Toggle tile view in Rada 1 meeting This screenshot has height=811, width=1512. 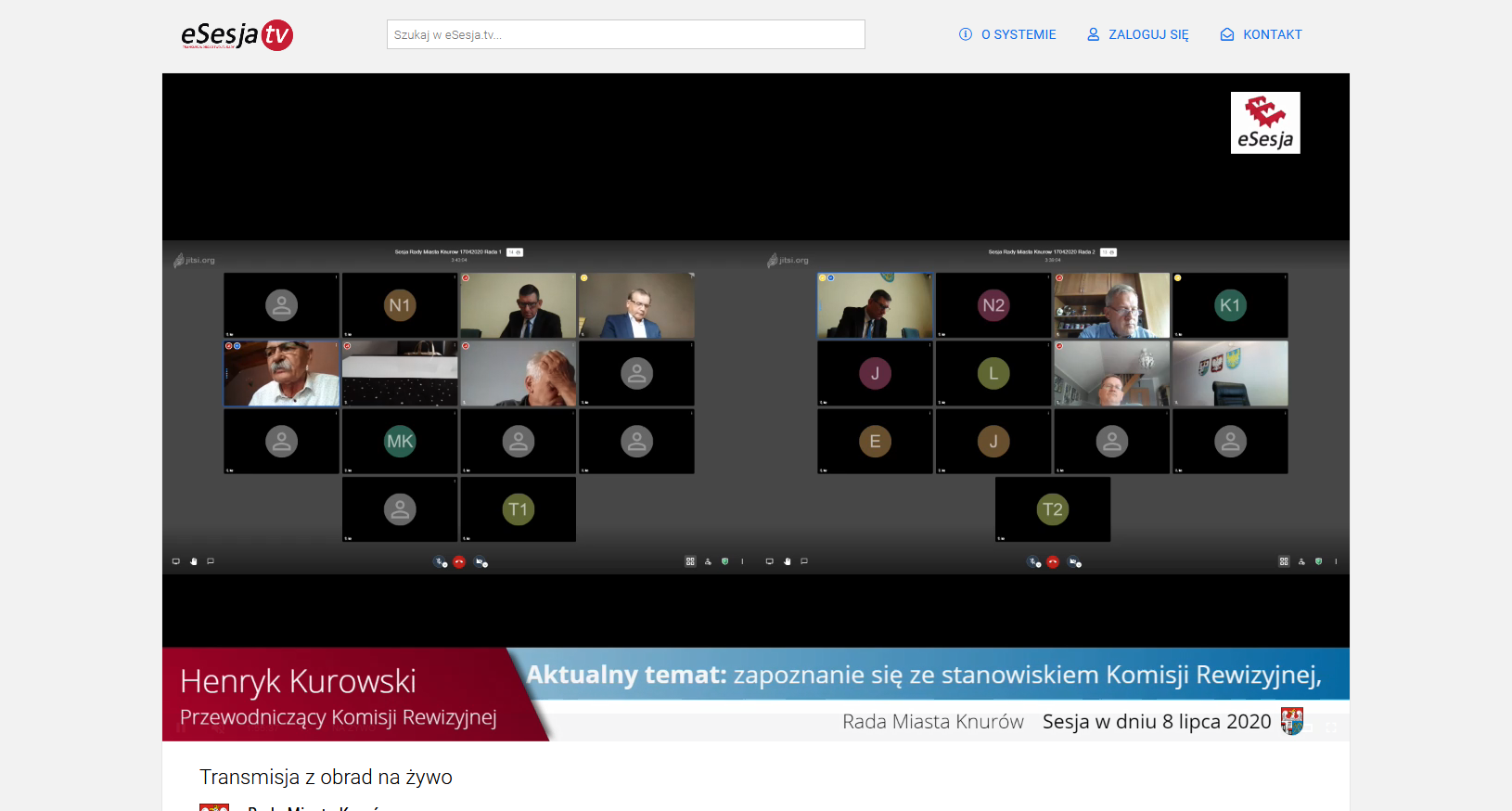[x=690, y=561]
